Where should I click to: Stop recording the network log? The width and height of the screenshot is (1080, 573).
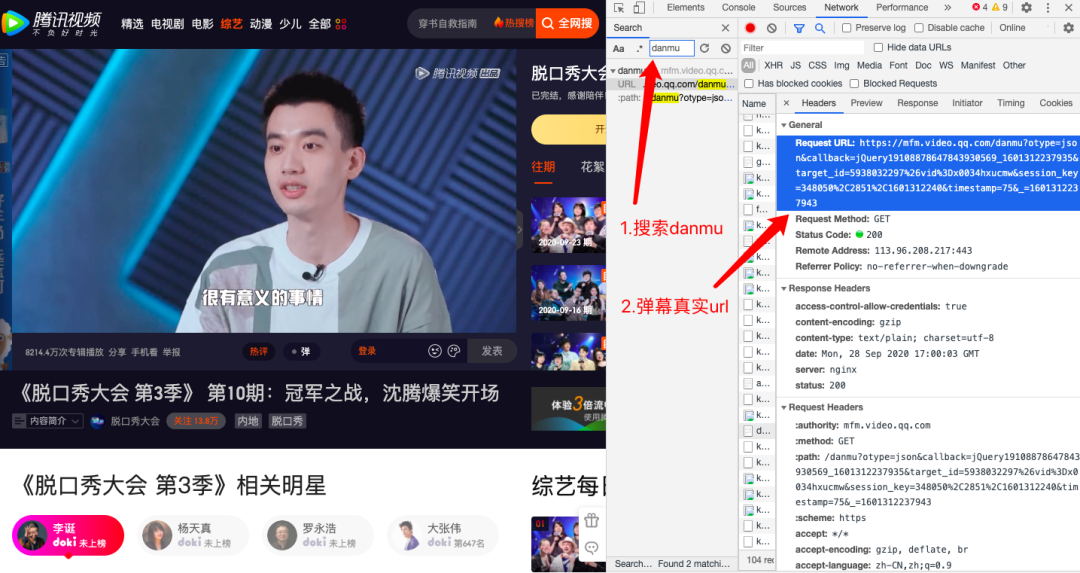tap(750, 28)
